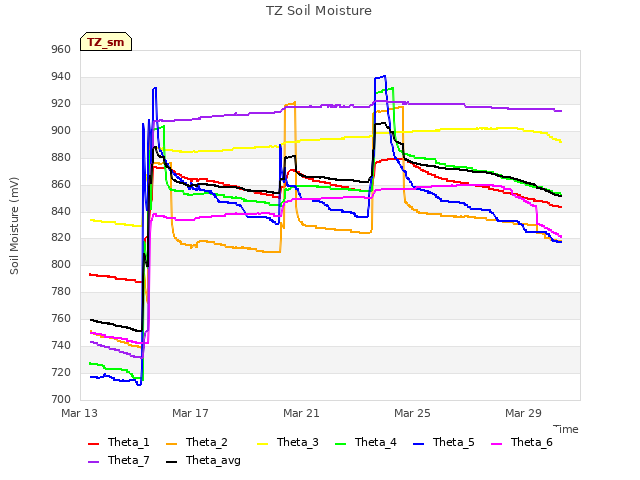The height and width of the screenshot is (480, 640).
Task: Toggle Theta_2 series in legend
Action: (197, 442)
